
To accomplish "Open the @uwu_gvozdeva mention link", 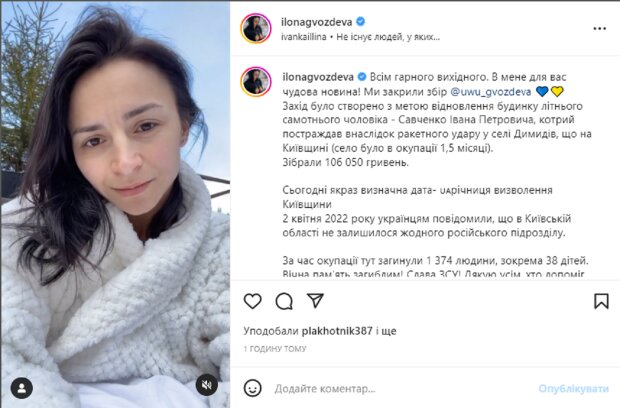I will point(490,92).
